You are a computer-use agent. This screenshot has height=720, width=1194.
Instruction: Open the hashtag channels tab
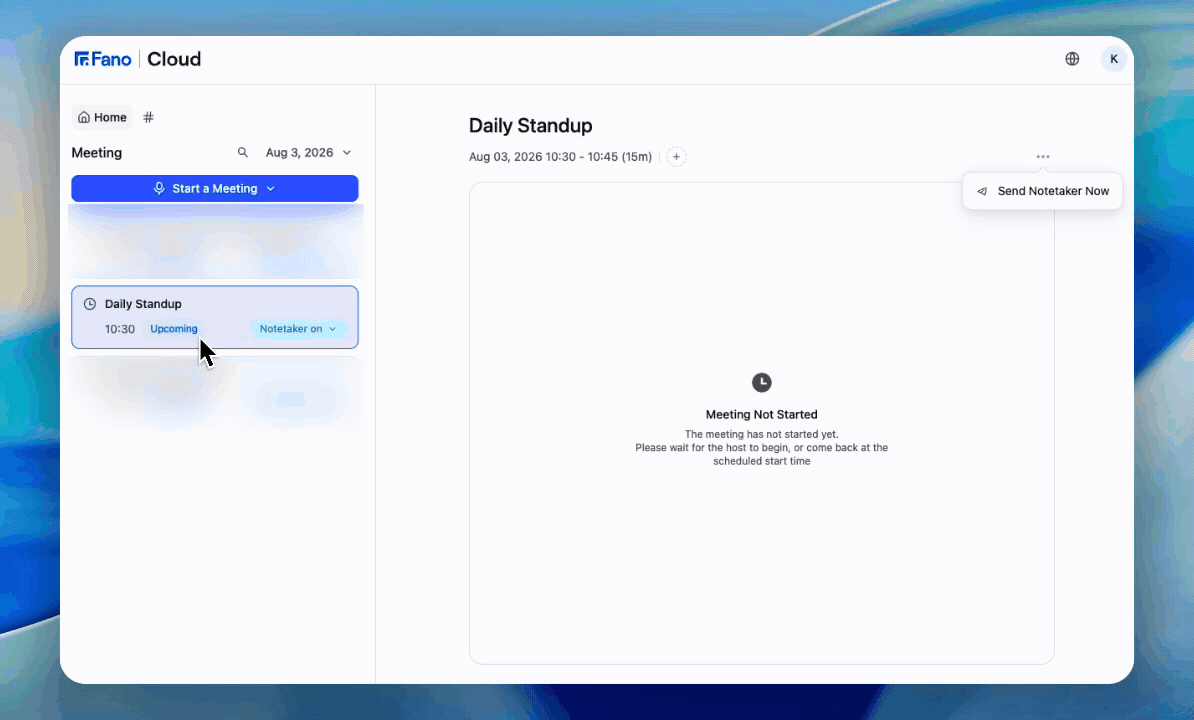(148, 117)
